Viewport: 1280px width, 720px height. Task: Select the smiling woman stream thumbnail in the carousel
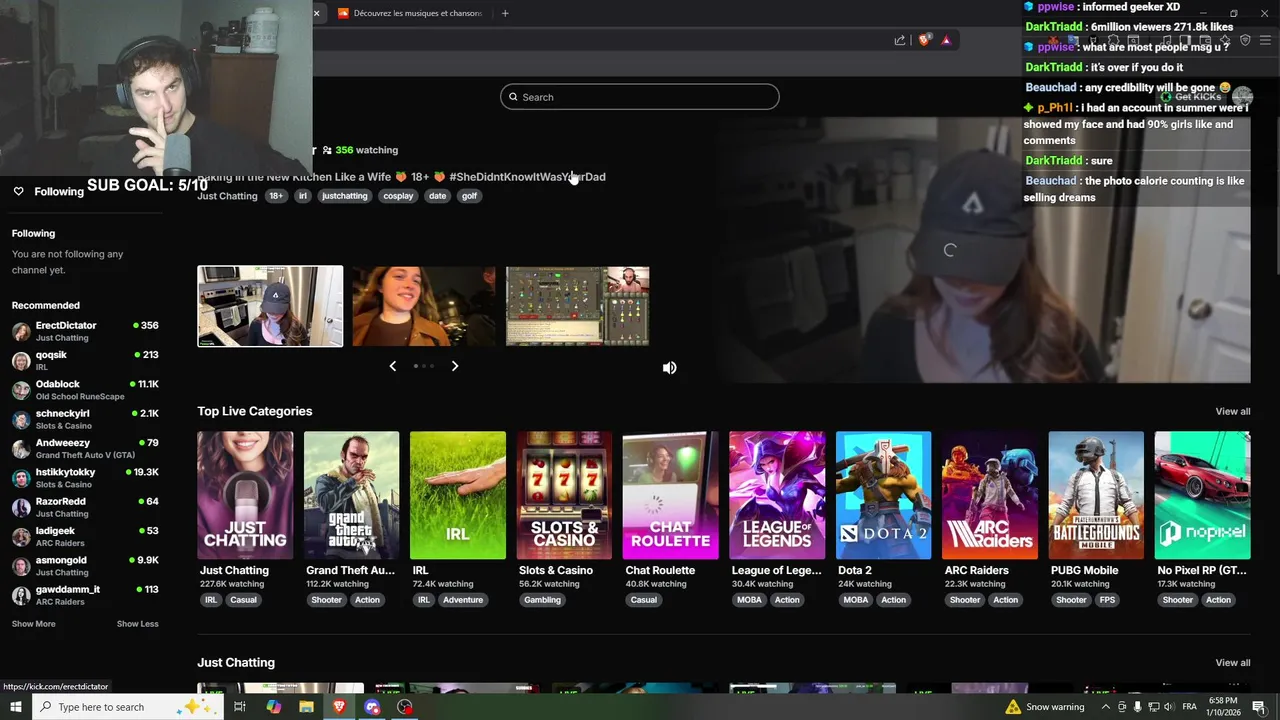coord(424,306)
